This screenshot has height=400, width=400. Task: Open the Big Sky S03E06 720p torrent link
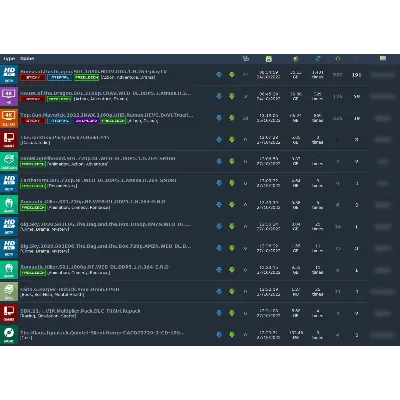pyautogui.click(x=106, y=246)
